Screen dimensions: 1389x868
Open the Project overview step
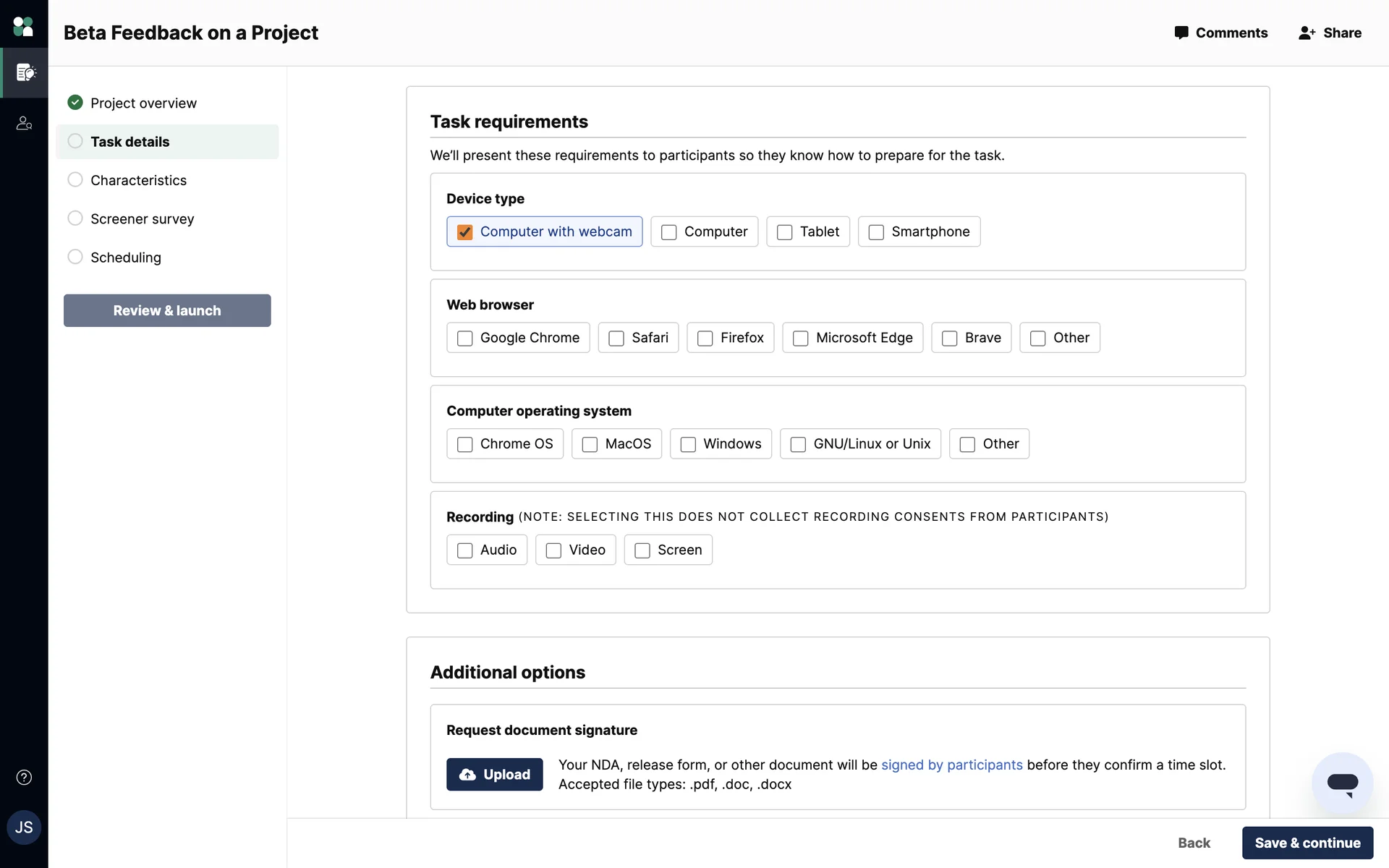point(143,103)
